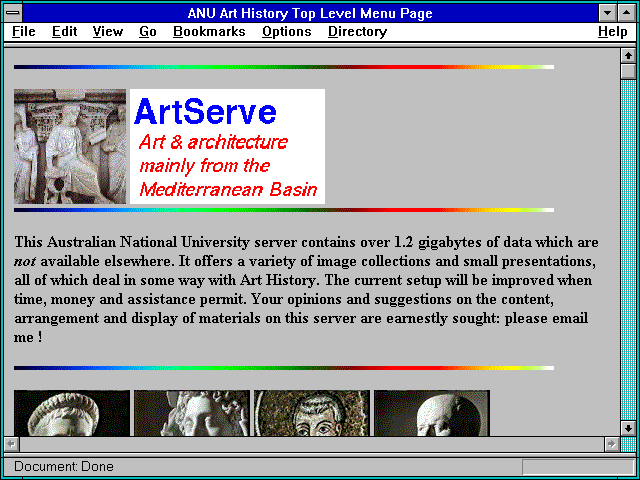This screenshot has height=480, width=640.
Task: Click the progress bar in status bar
Action: 578,467
